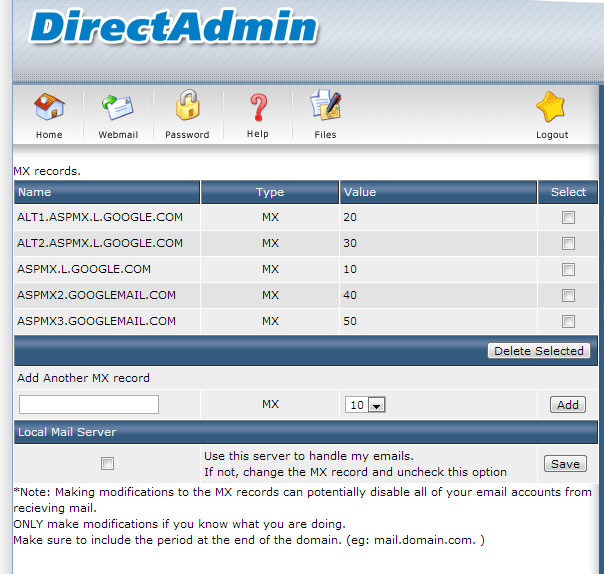This screenshot has height=574, width=604.
Task: Open the Home house icon
Action: [x=49, y=107]
